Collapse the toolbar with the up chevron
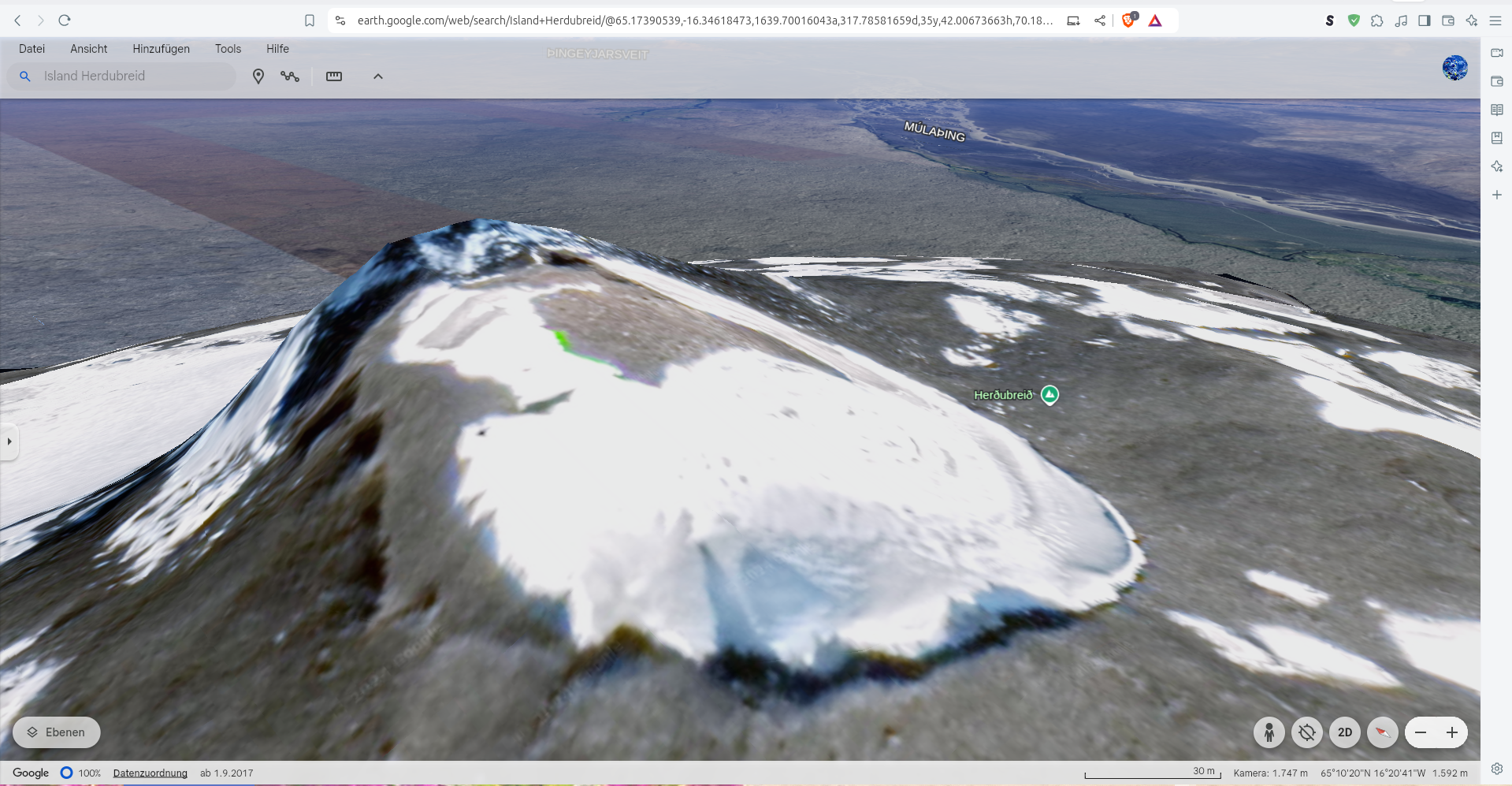Screen dimensions: 1512x786 [378, 76]
